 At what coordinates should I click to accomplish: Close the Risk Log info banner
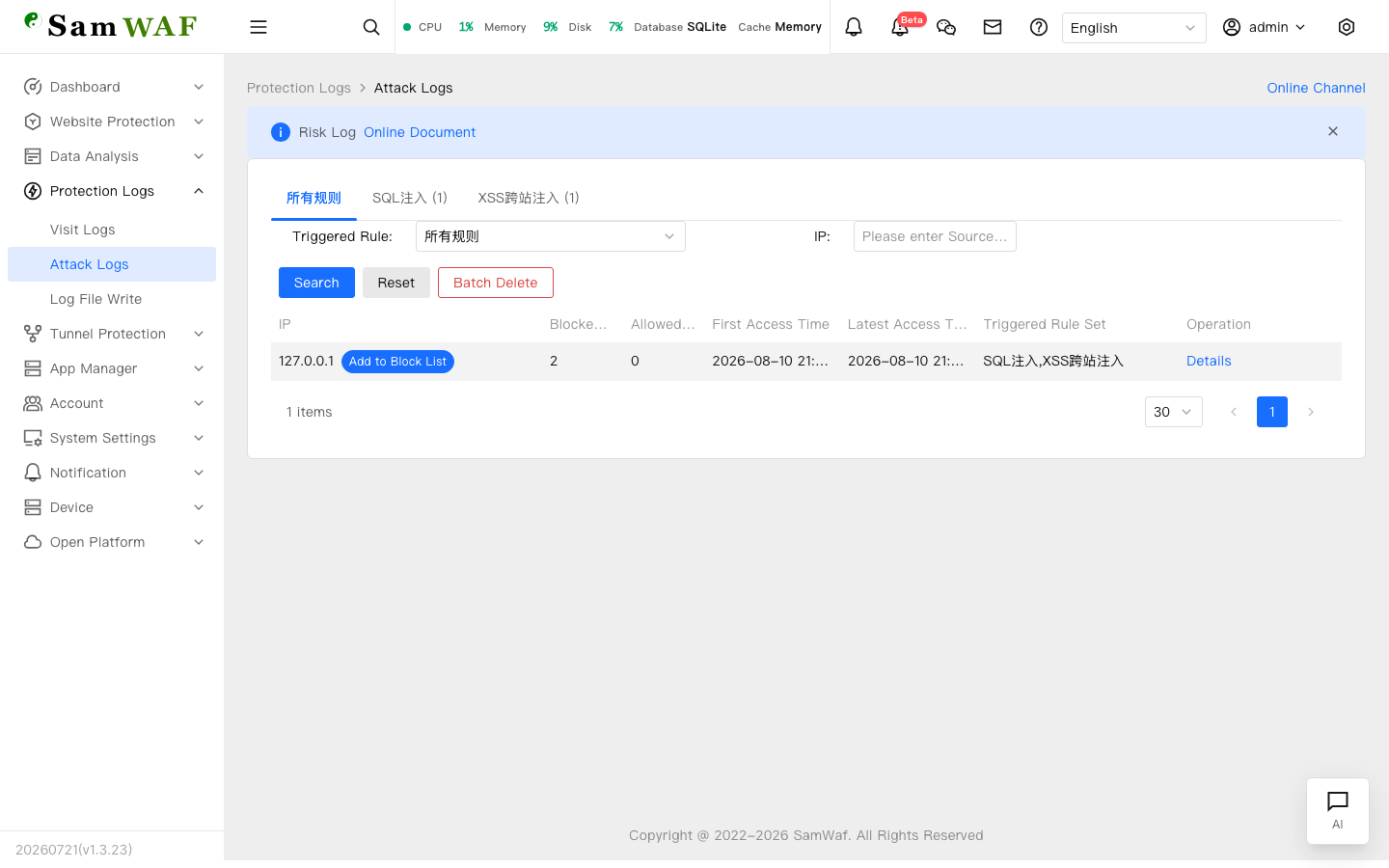(1333, 131)
